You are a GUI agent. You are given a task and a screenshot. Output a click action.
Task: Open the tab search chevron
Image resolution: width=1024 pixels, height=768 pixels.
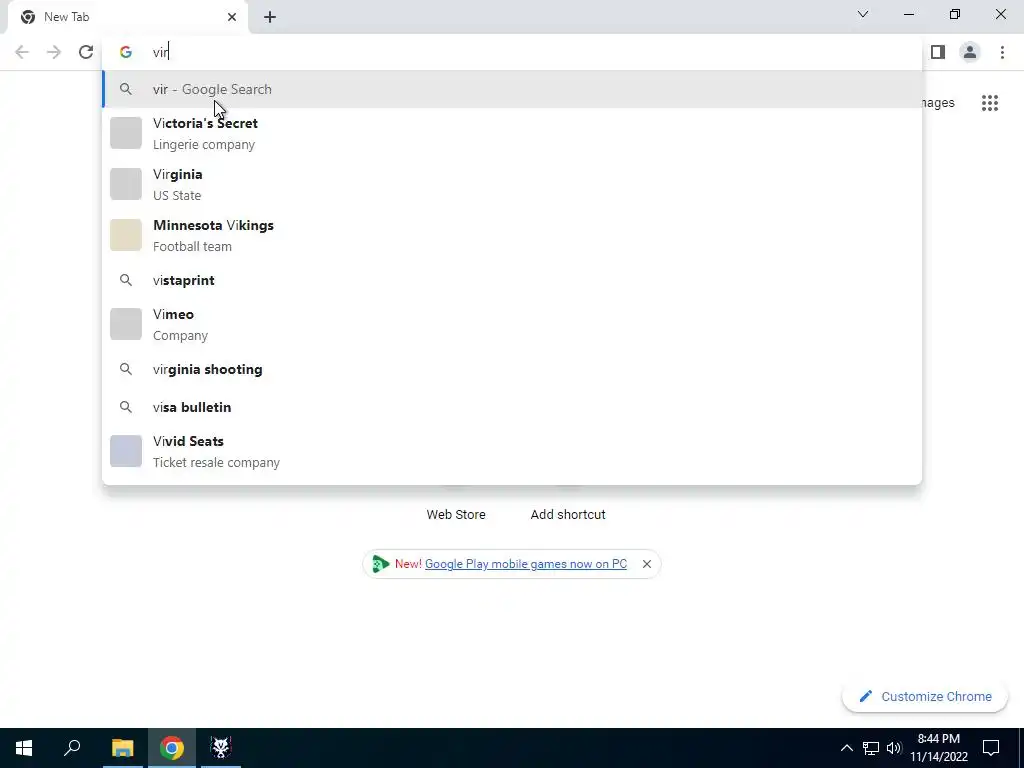point(863,14)
